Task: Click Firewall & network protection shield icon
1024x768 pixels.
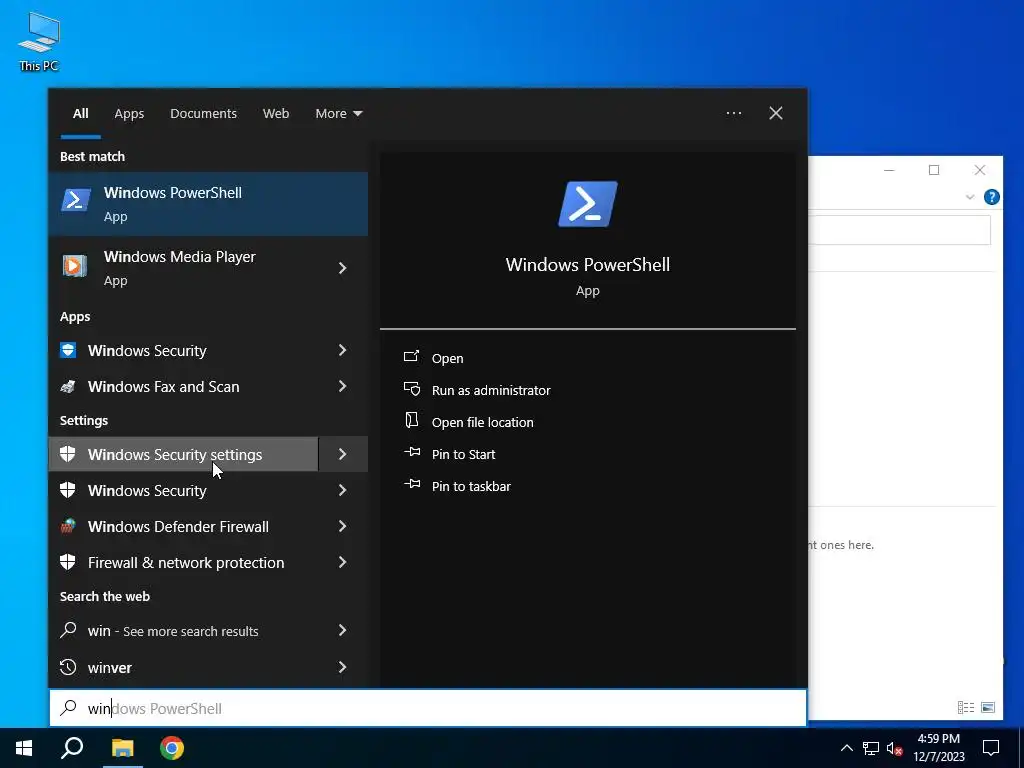Action: [68, 562]
